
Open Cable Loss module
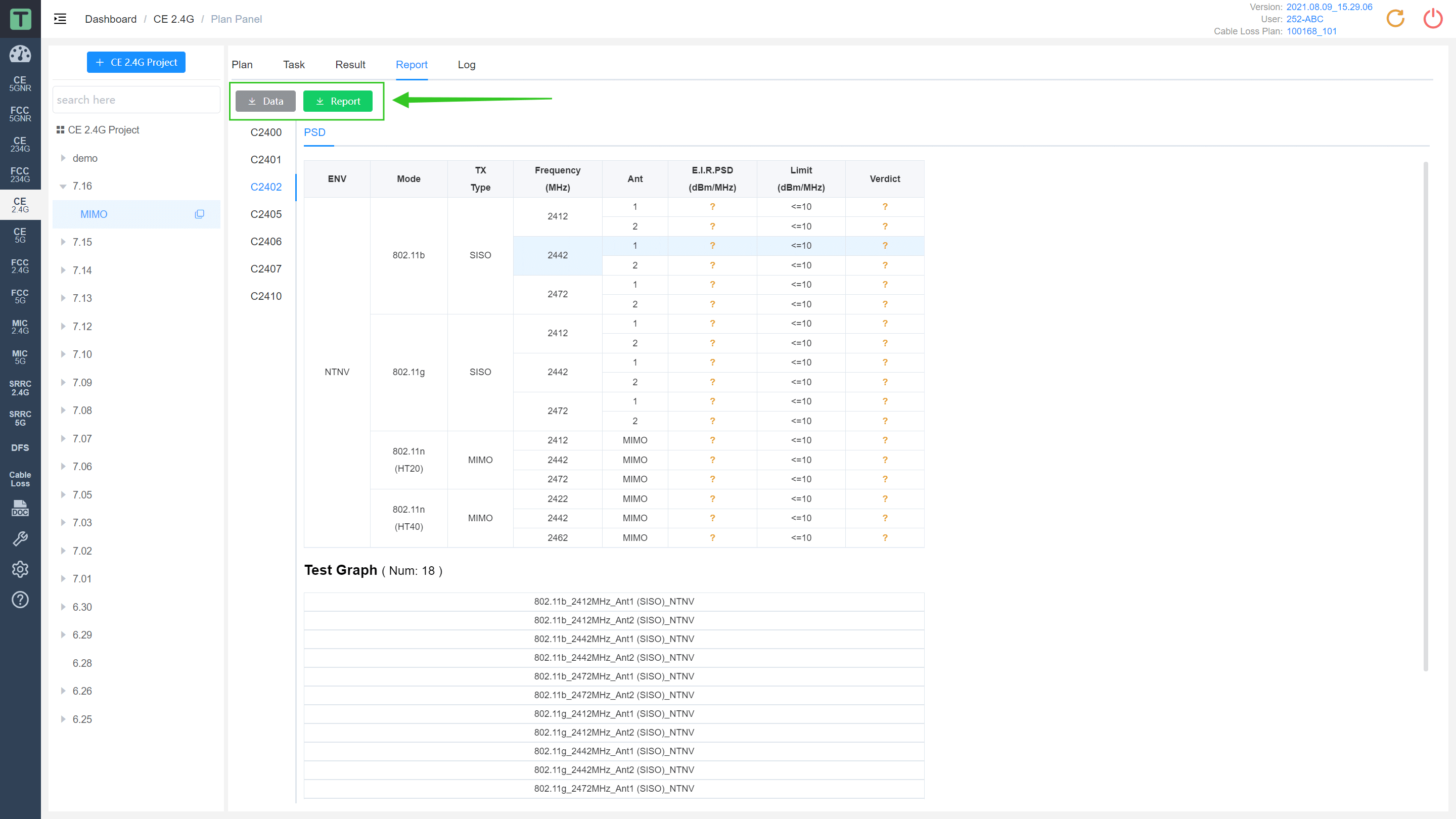pyautogui.click(x=20, y=479)
